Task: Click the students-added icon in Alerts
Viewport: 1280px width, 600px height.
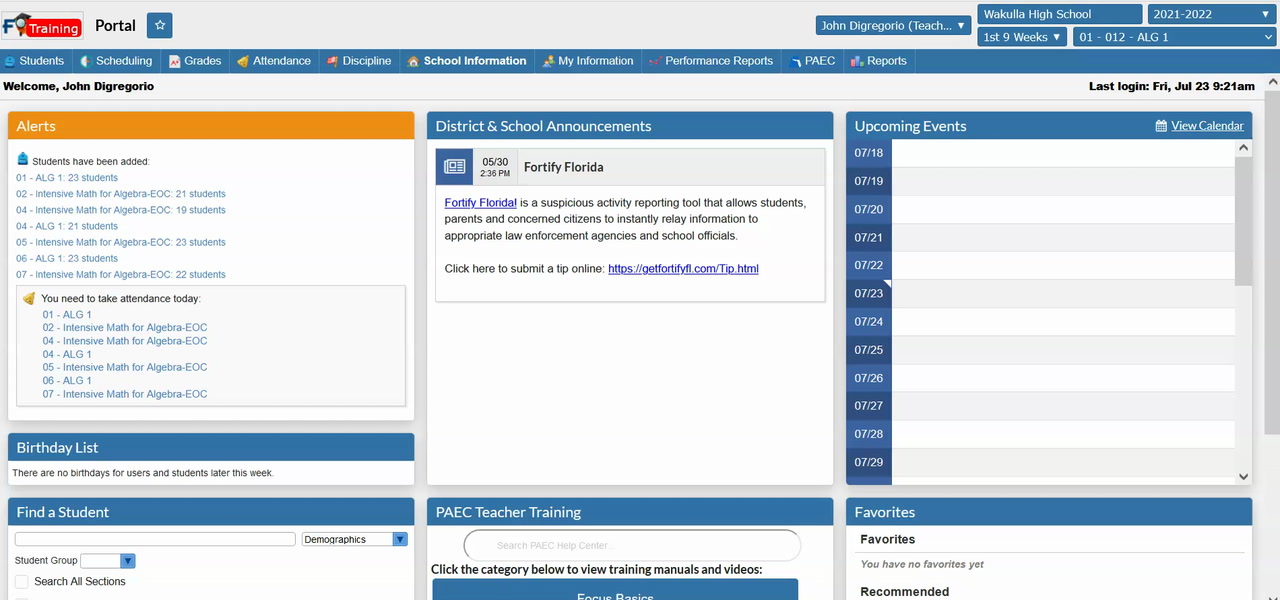Action: click(23, 160)
